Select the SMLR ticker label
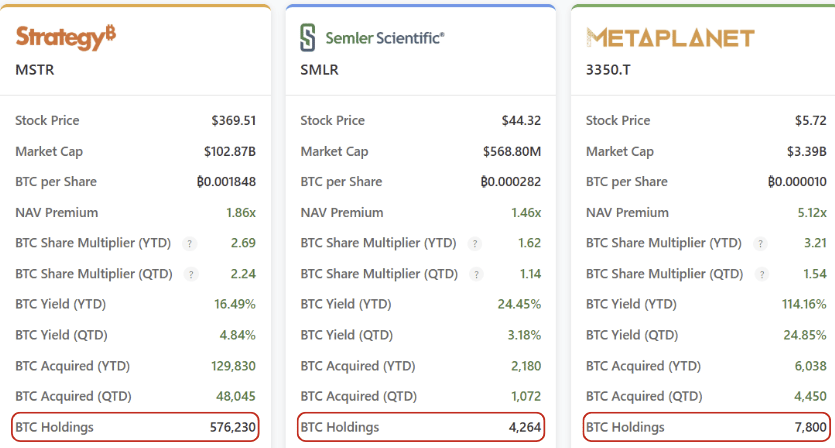This screenshot has width=835, height=448. coord(320,70)
